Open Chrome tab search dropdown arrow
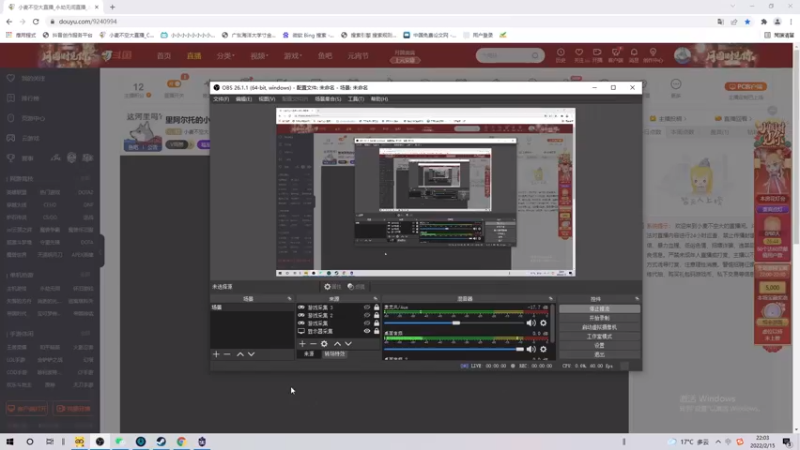The width and height of the screenshot is (800, 450). pos(733,7)
